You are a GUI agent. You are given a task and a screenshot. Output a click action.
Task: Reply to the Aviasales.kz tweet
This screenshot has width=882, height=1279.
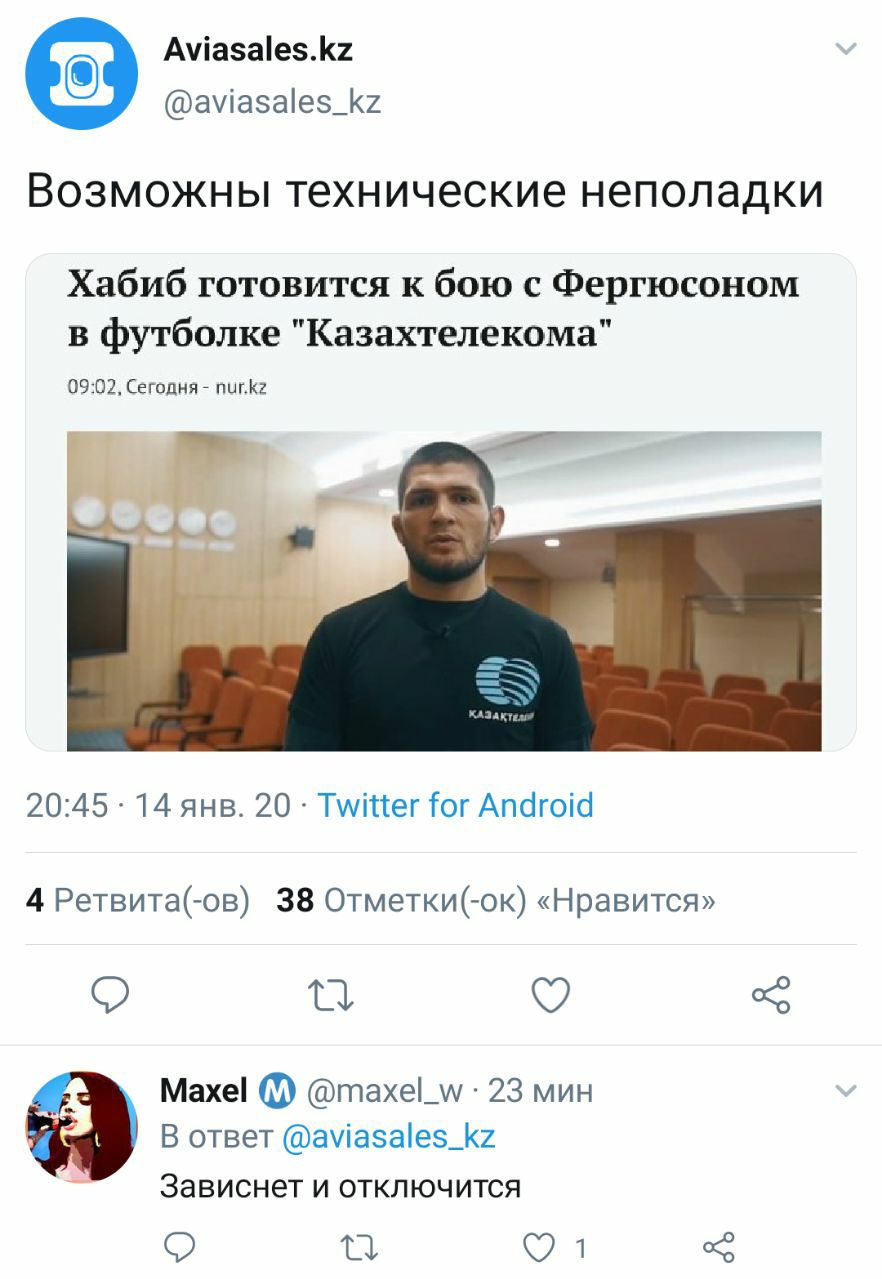pos(111,995)
